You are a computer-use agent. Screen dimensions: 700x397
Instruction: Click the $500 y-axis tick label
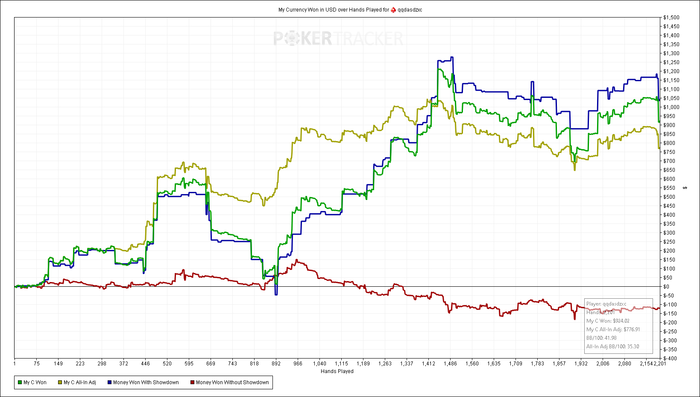coord(669,196)
